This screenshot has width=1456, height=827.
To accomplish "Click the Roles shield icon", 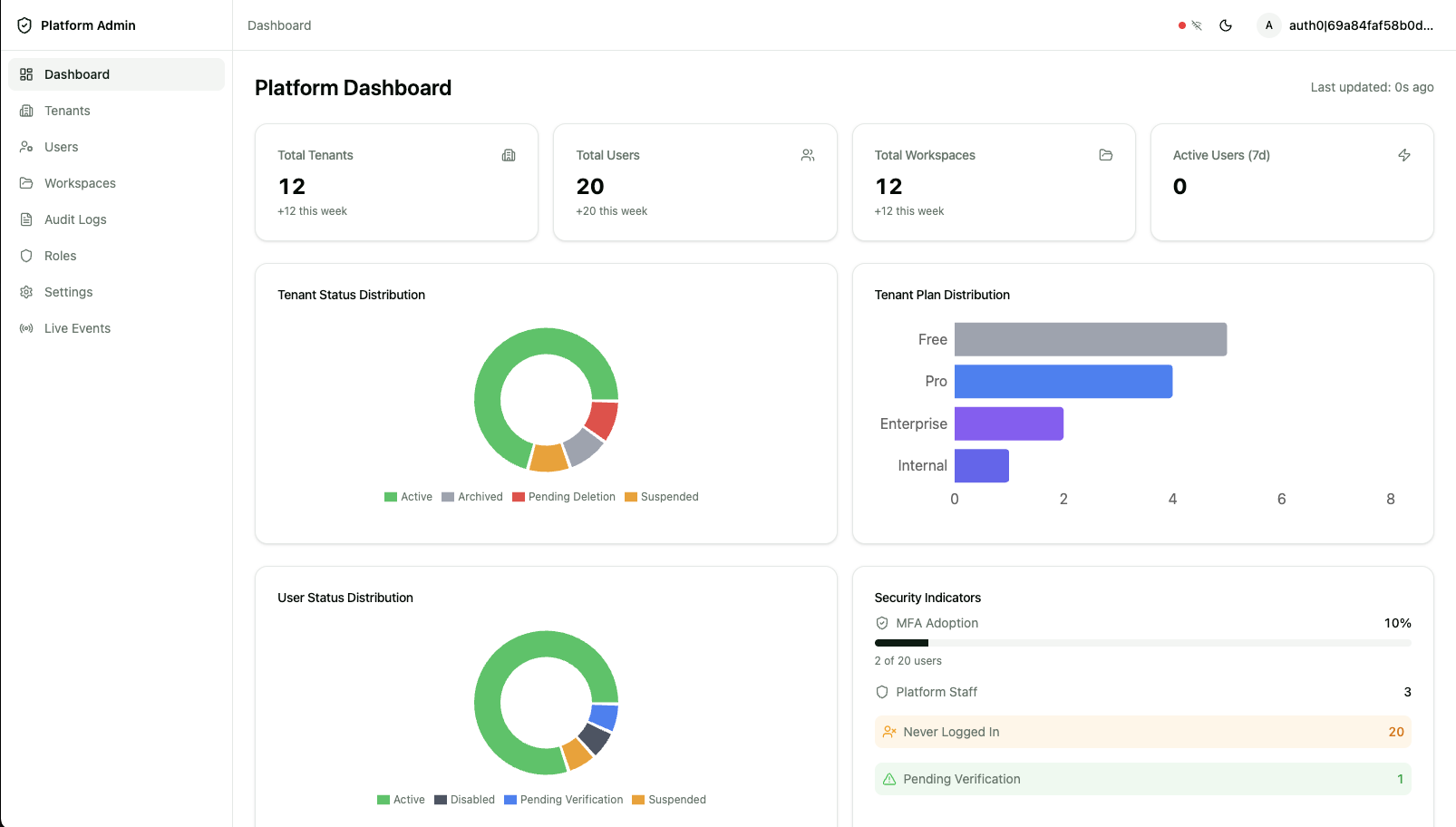I will [26, 256].
